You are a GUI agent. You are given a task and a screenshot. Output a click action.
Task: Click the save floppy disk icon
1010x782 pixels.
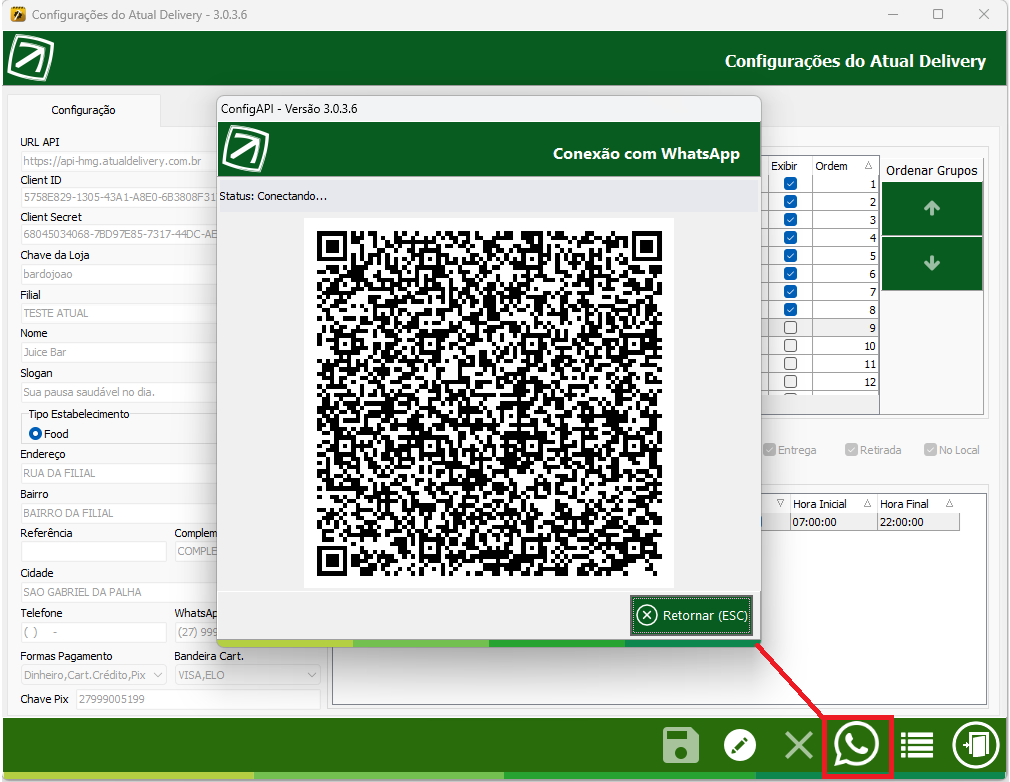point(680,745)
